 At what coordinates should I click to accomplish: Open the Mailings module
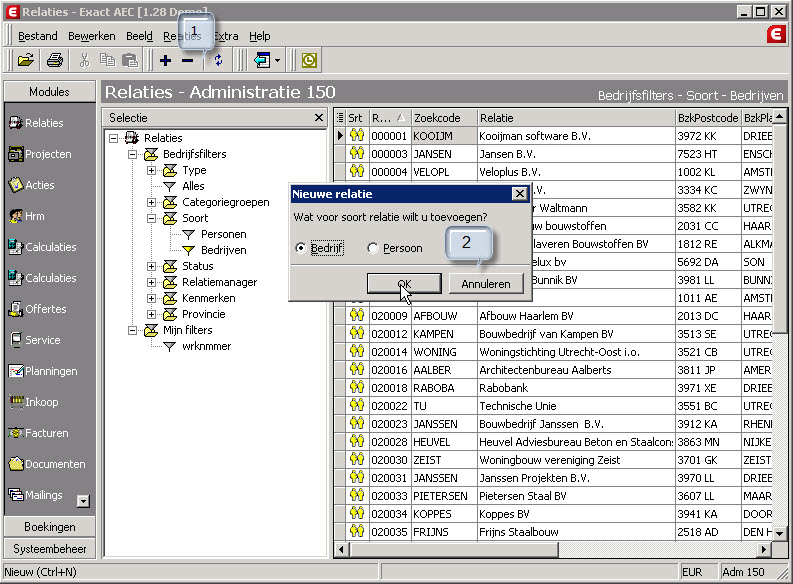(x=35, y=495)
